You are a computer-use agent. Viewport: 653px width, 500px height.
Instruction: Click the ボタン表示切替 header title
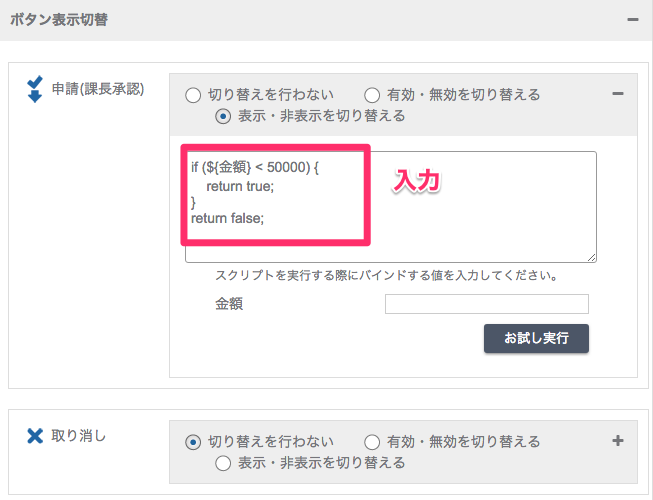(59, 20)
